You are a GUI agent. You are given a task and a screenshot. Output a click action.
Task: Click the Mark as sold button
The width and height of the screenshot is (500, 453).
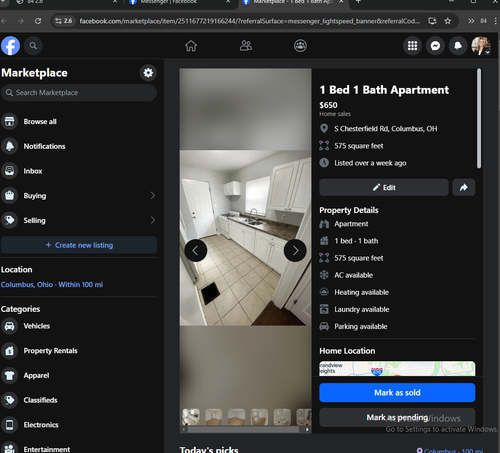pyautogui.click(x=397, y=392)
